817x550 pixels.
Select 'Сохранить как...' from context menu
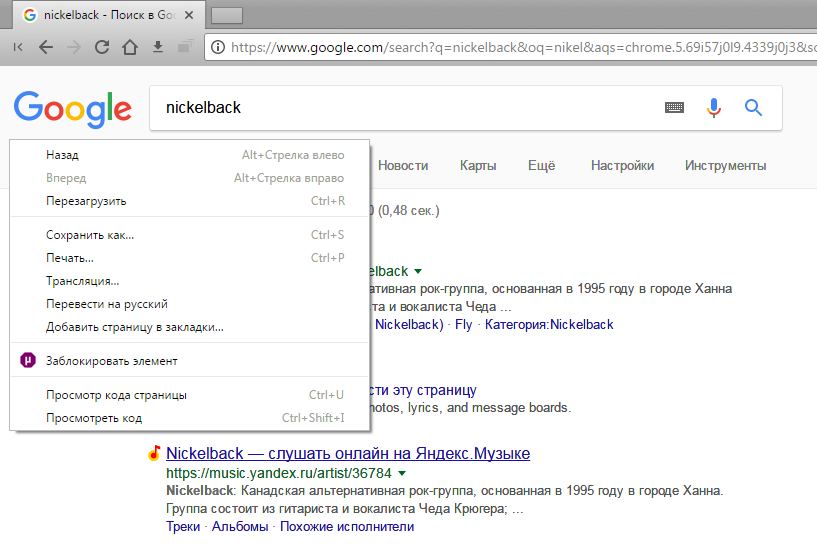(x=90, y=235)
